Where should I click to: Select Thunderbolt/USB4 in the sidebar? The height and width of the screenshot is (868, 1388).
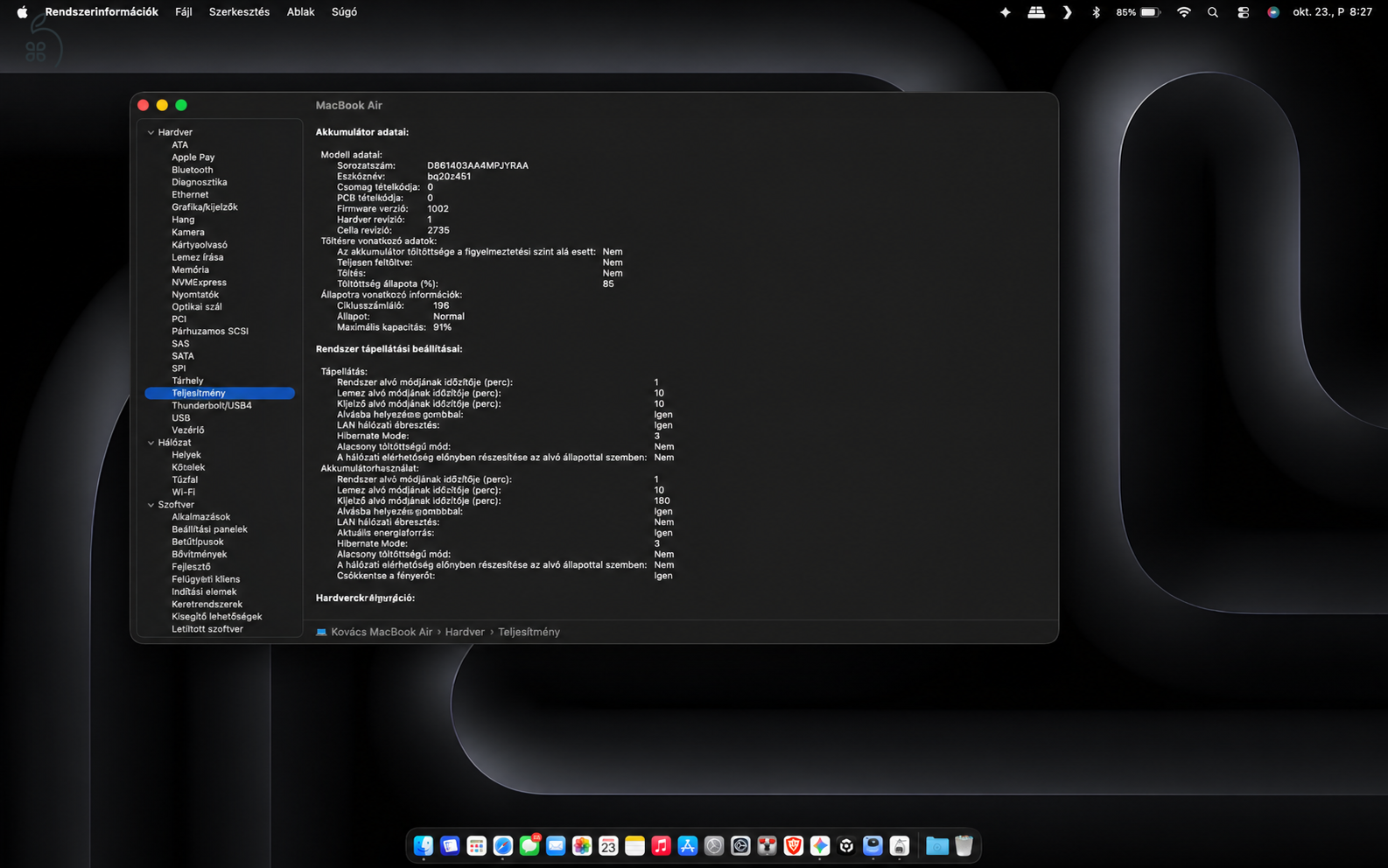point(212,406)
